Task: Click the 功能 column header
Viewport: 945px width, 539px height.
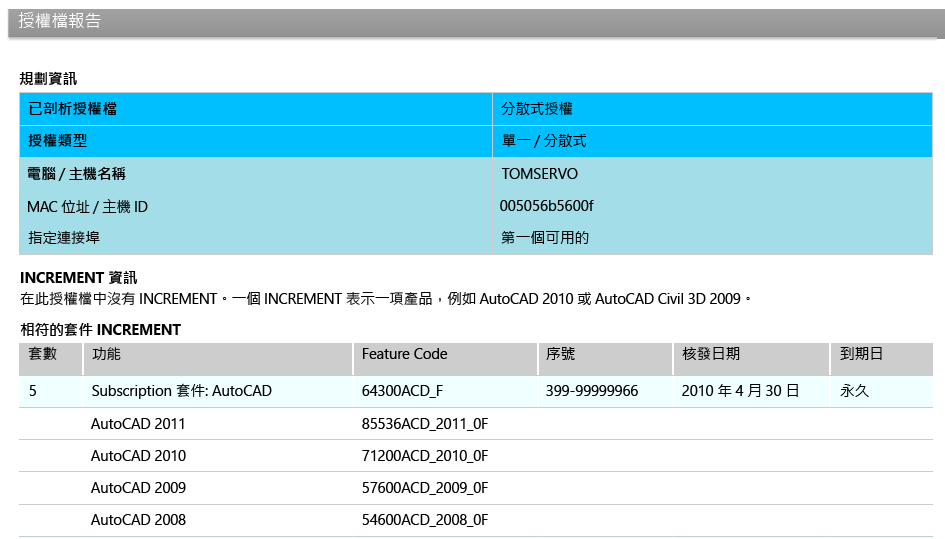Action: (218, 359)
